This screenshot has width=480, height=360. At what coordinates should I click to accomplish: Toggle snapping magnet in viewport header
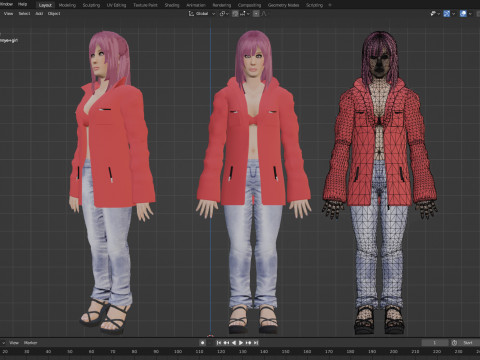click(x=235, y=14)
